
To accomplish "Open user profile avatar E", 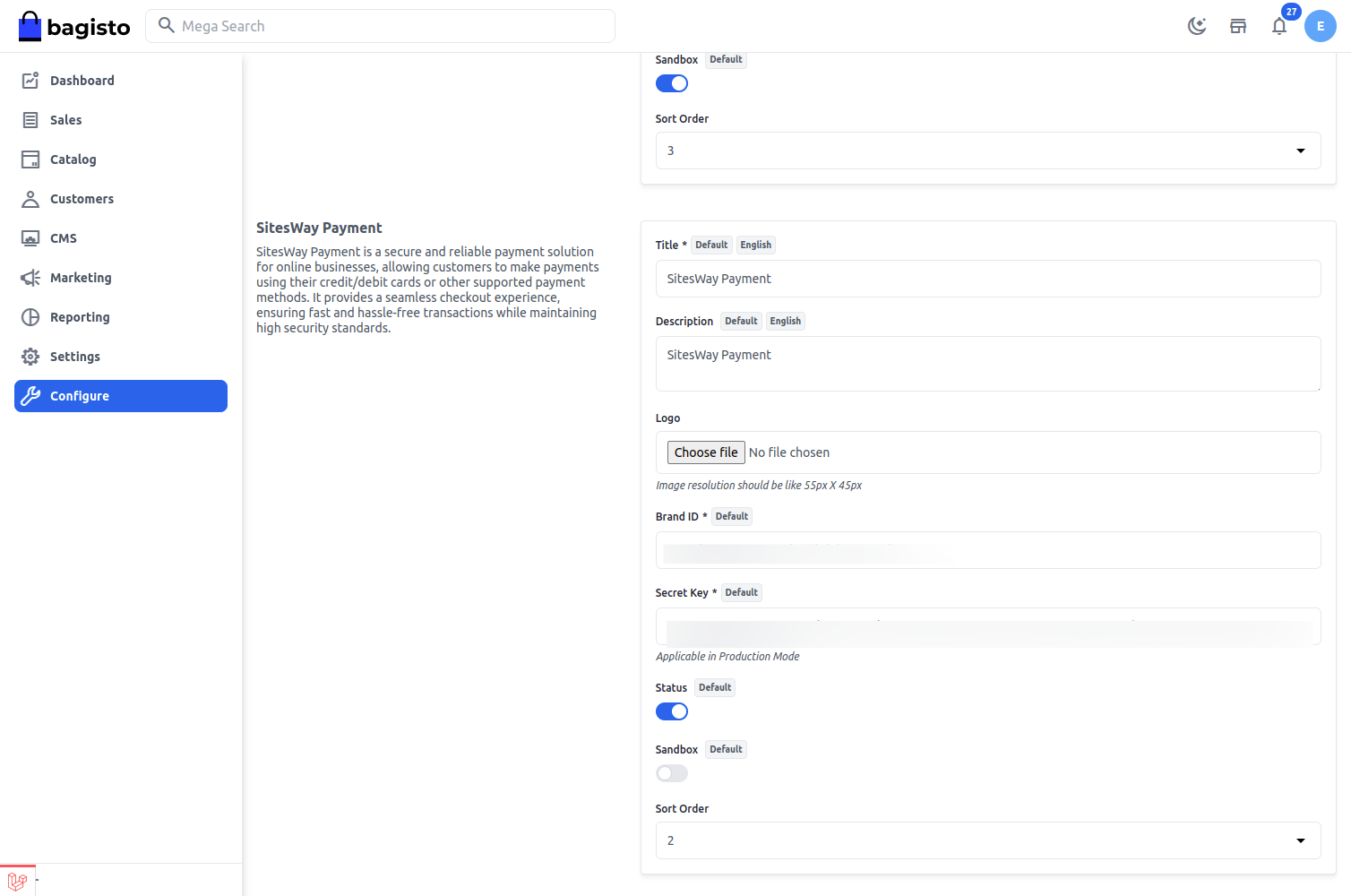I will point(1321,26).
